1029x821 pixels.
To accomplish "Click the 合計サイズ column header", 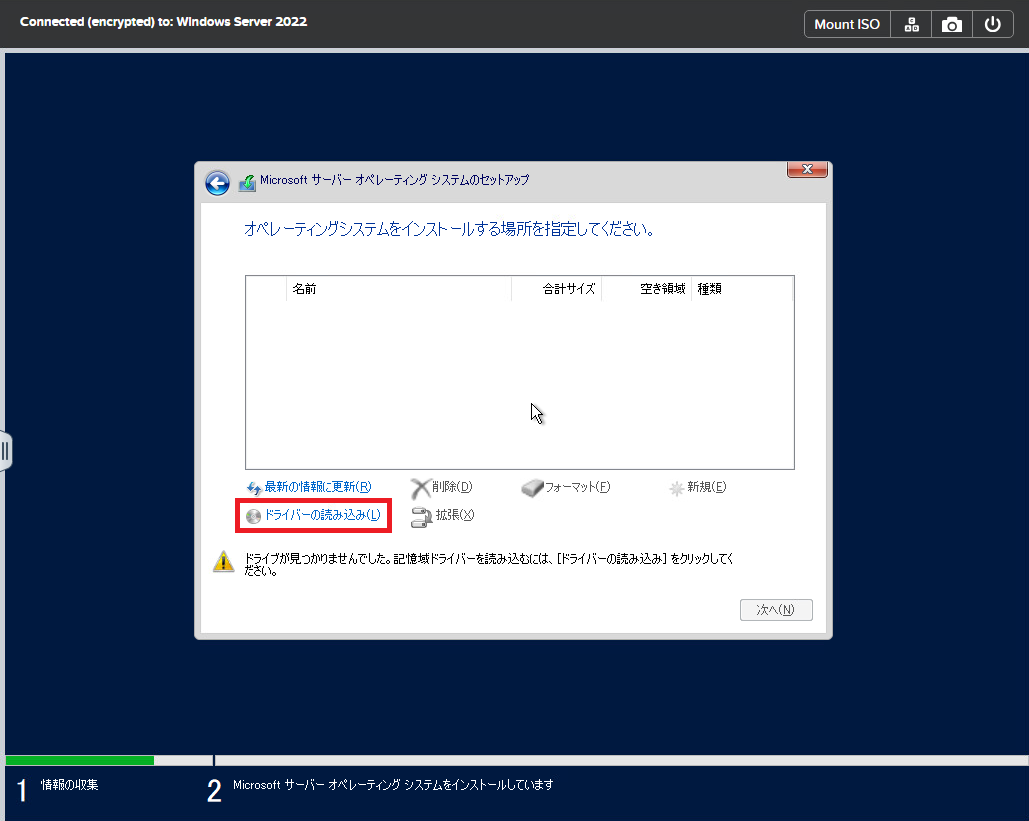I will click(556, 289).
